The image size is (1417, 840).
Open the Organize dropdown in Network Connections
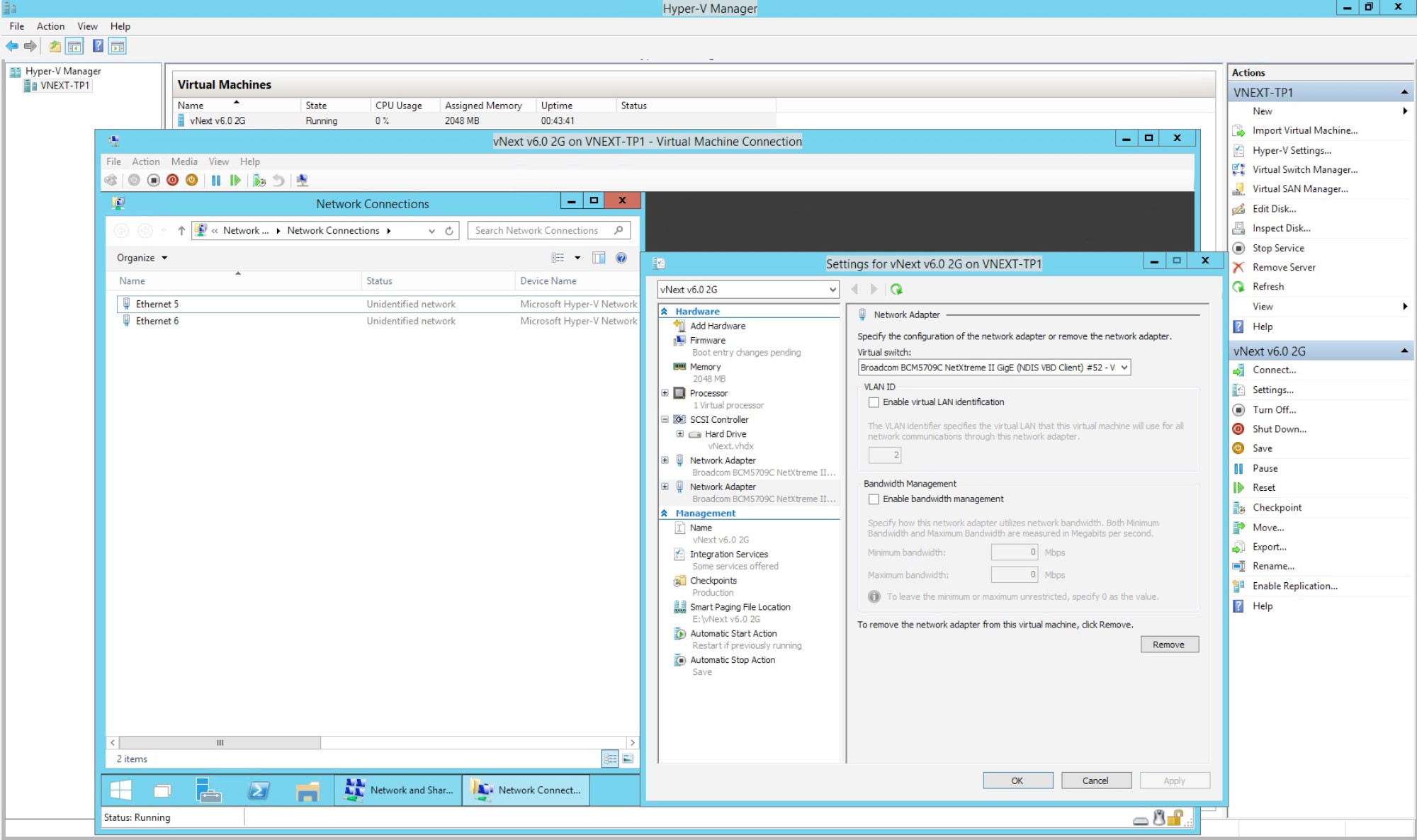pyautogui.click(x=142, y=258)
